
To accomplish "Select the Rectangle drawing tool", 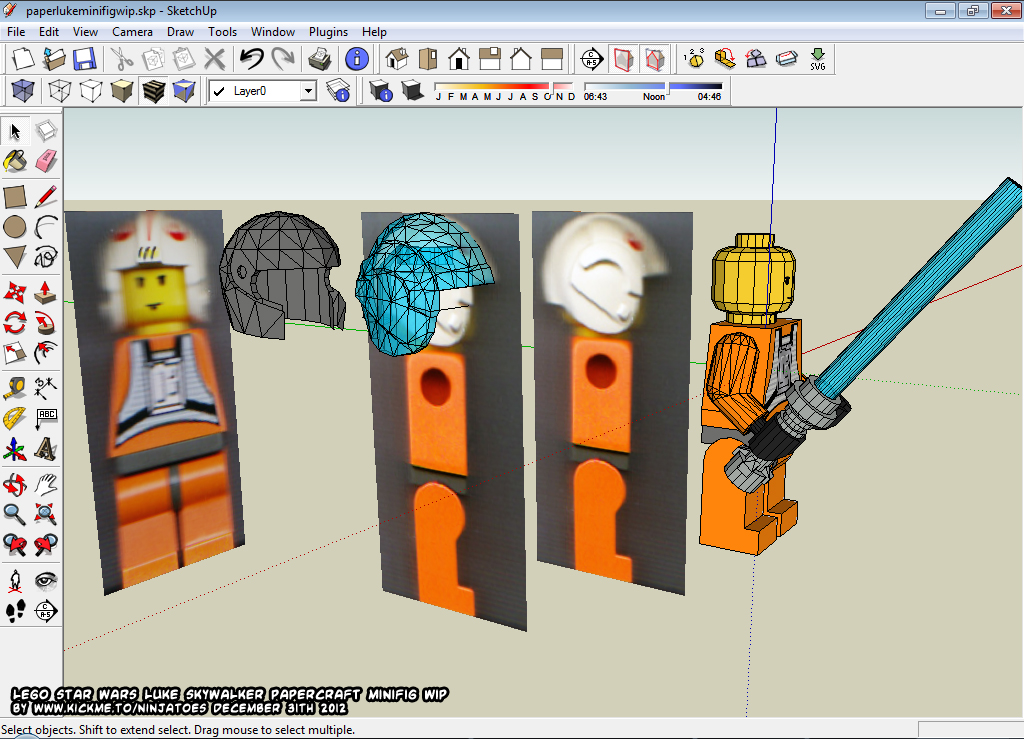I will pyautogui.click(x=15, y=197).
